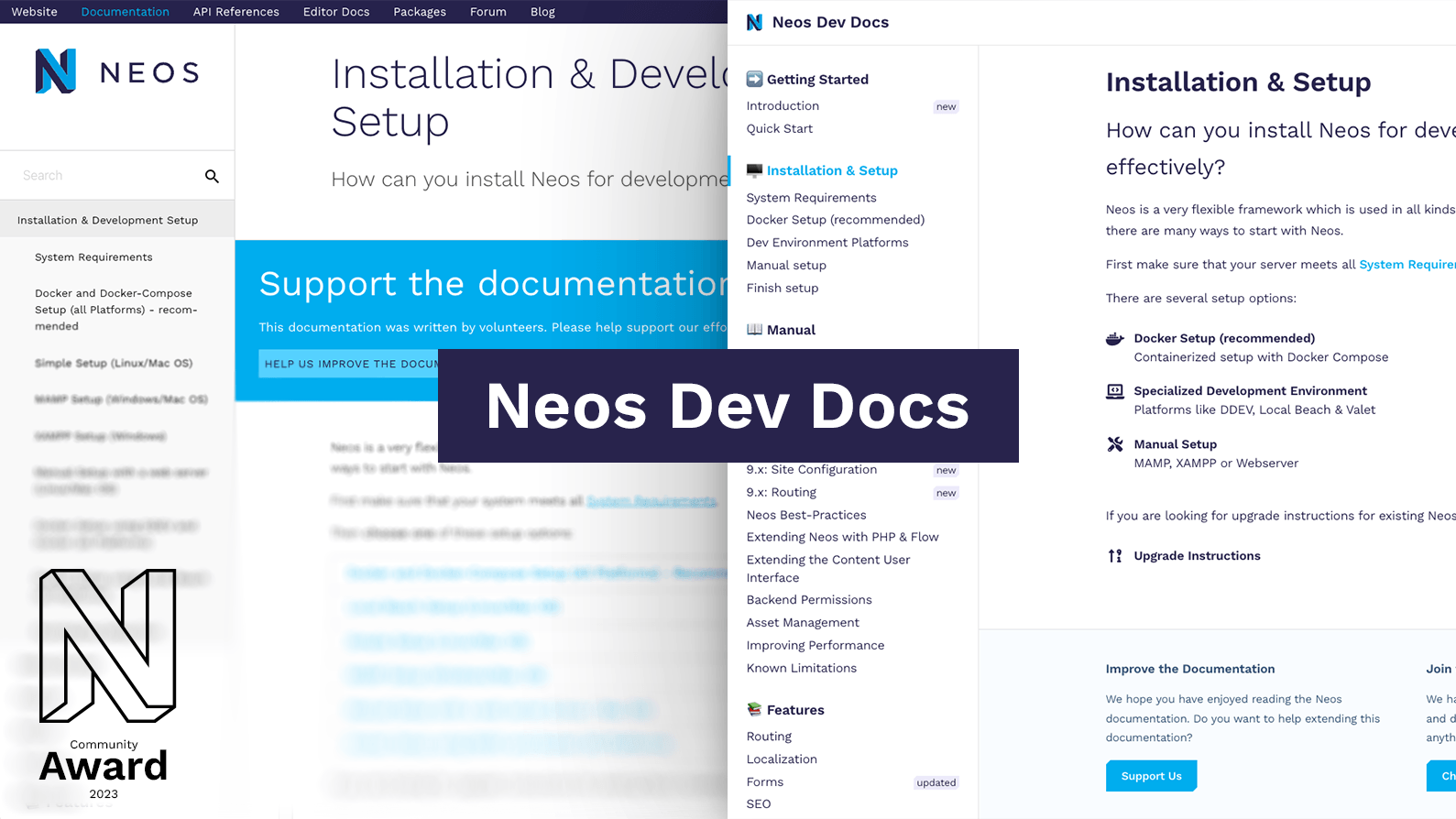
Task: Open the System Requirements inline link
Action: [x=1407, y=265]
